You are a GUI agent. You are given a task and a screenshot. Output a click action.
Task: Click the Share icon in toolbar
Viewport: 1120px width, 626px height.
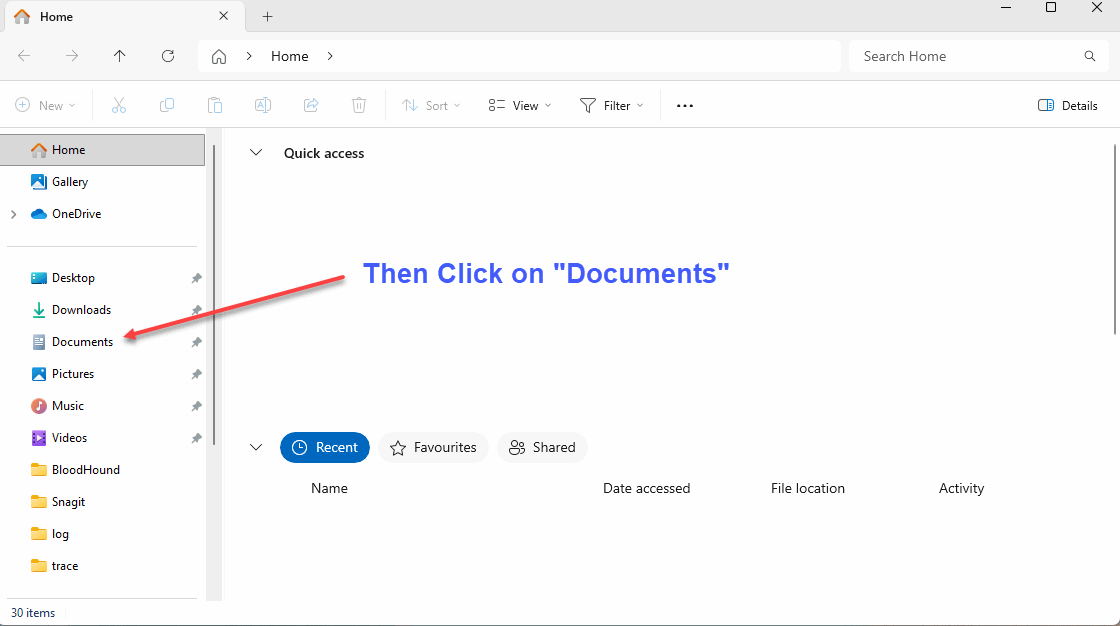coord(311,105)
